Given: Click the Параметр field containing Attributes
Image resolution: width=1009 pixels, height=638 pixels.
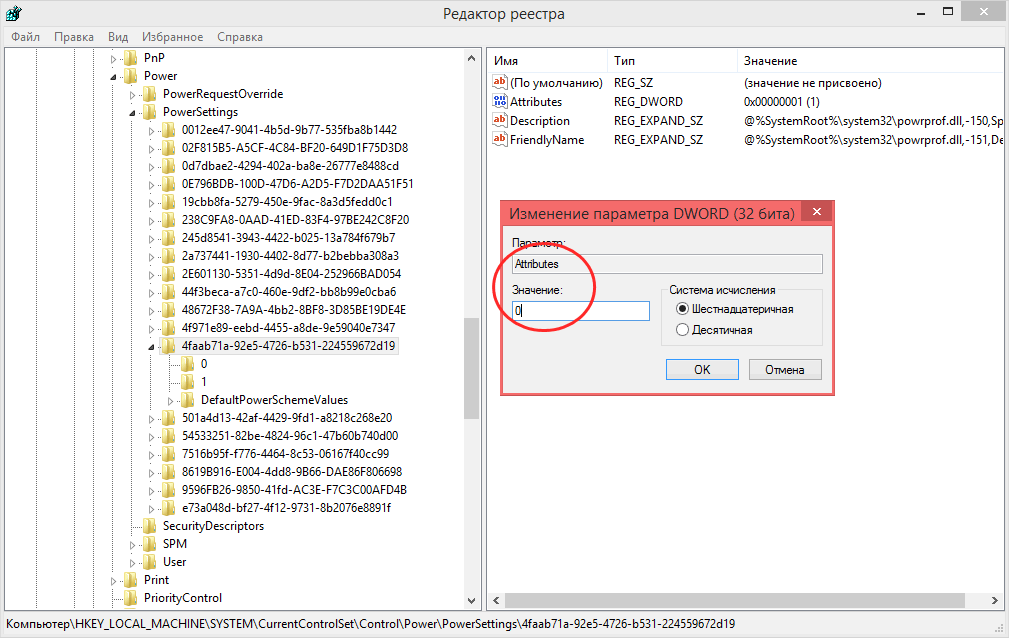Looking at the screenshot, I should (x=667, y=264).
